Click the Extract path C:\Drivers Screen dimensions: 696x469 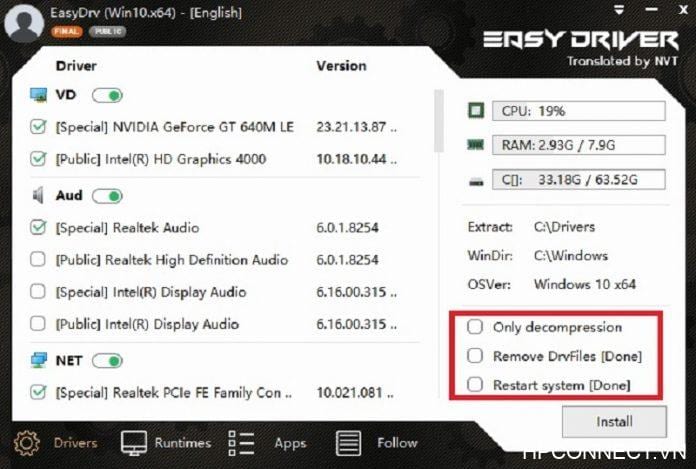[x=564, y=227]
